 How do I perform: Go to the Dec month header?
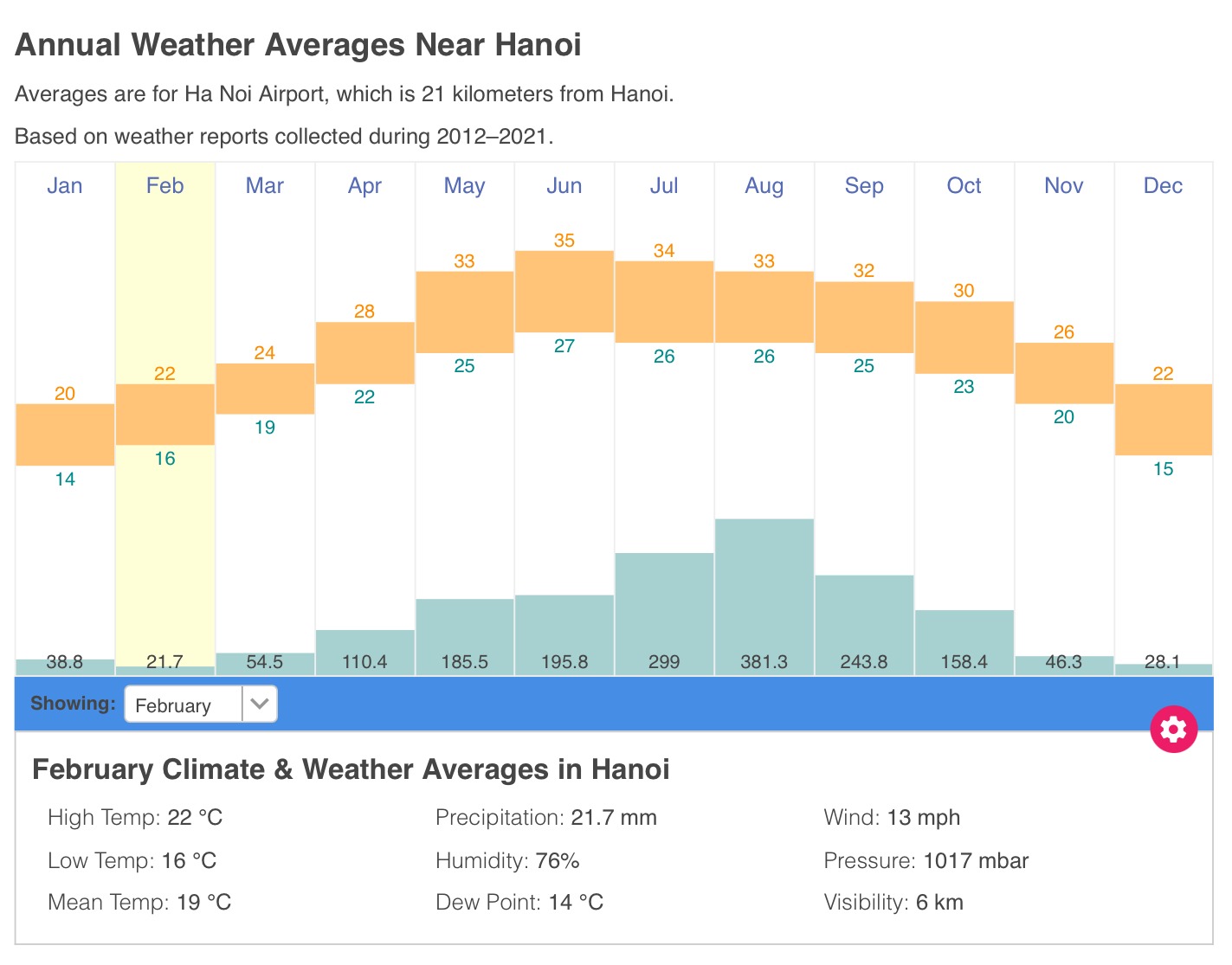tap(1163, 186)
